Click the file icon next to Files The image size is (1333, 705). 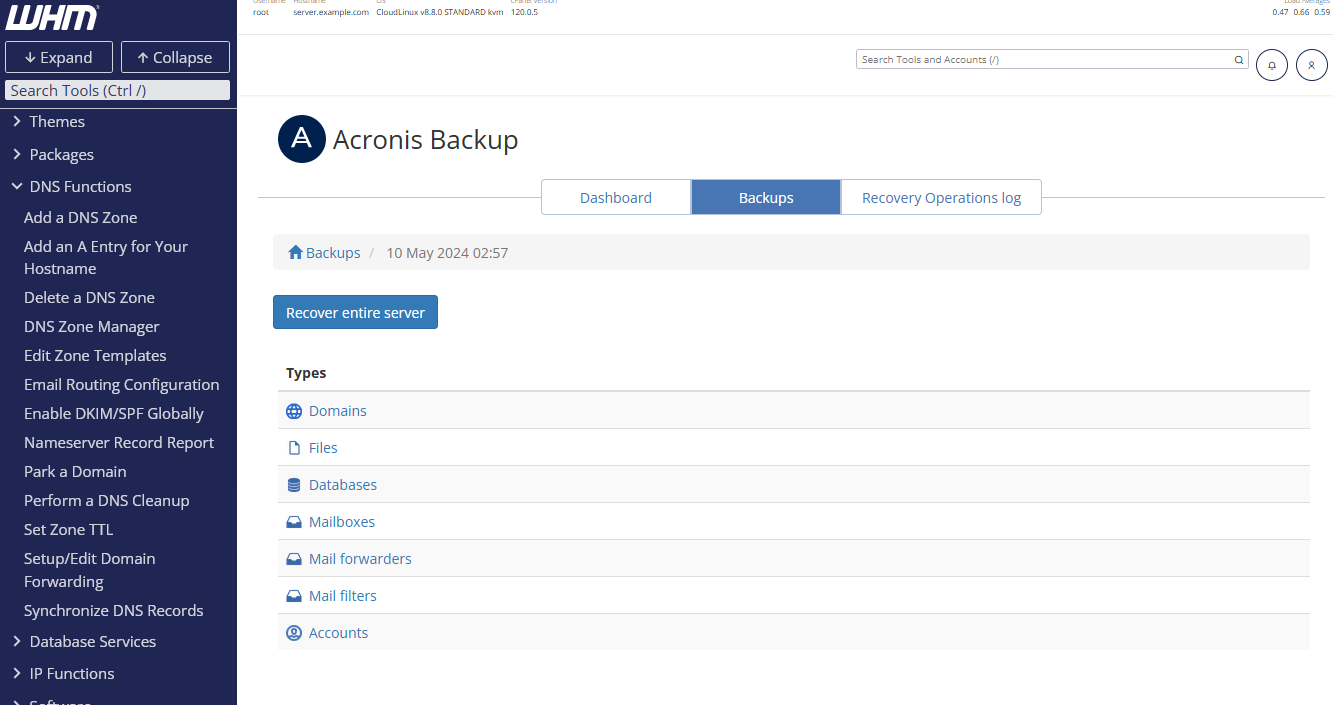coord(293,447)
